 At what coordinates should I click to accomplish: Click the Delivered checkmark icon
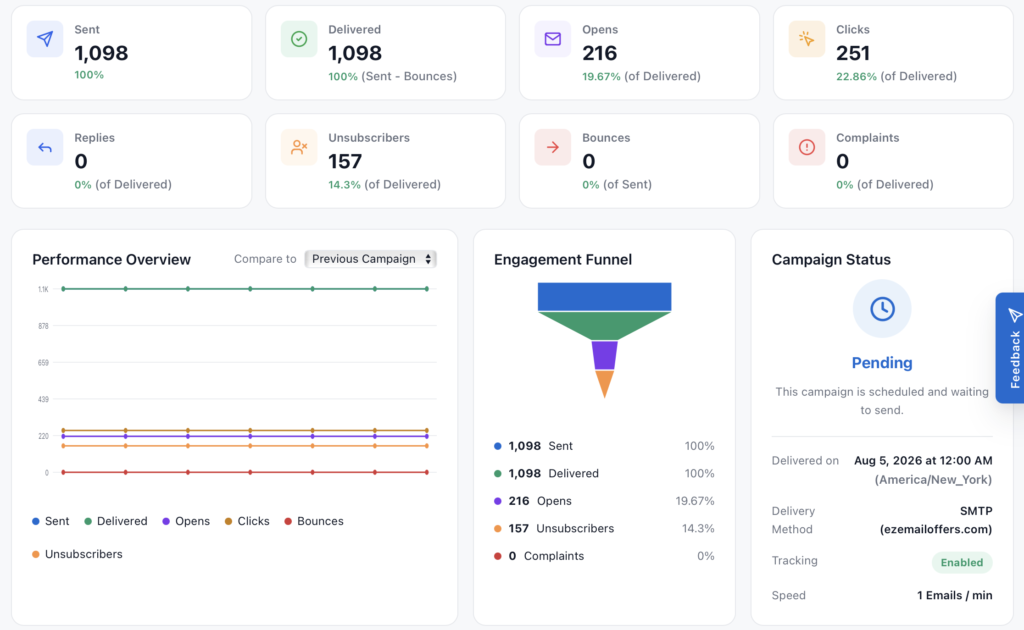(299, 39)
